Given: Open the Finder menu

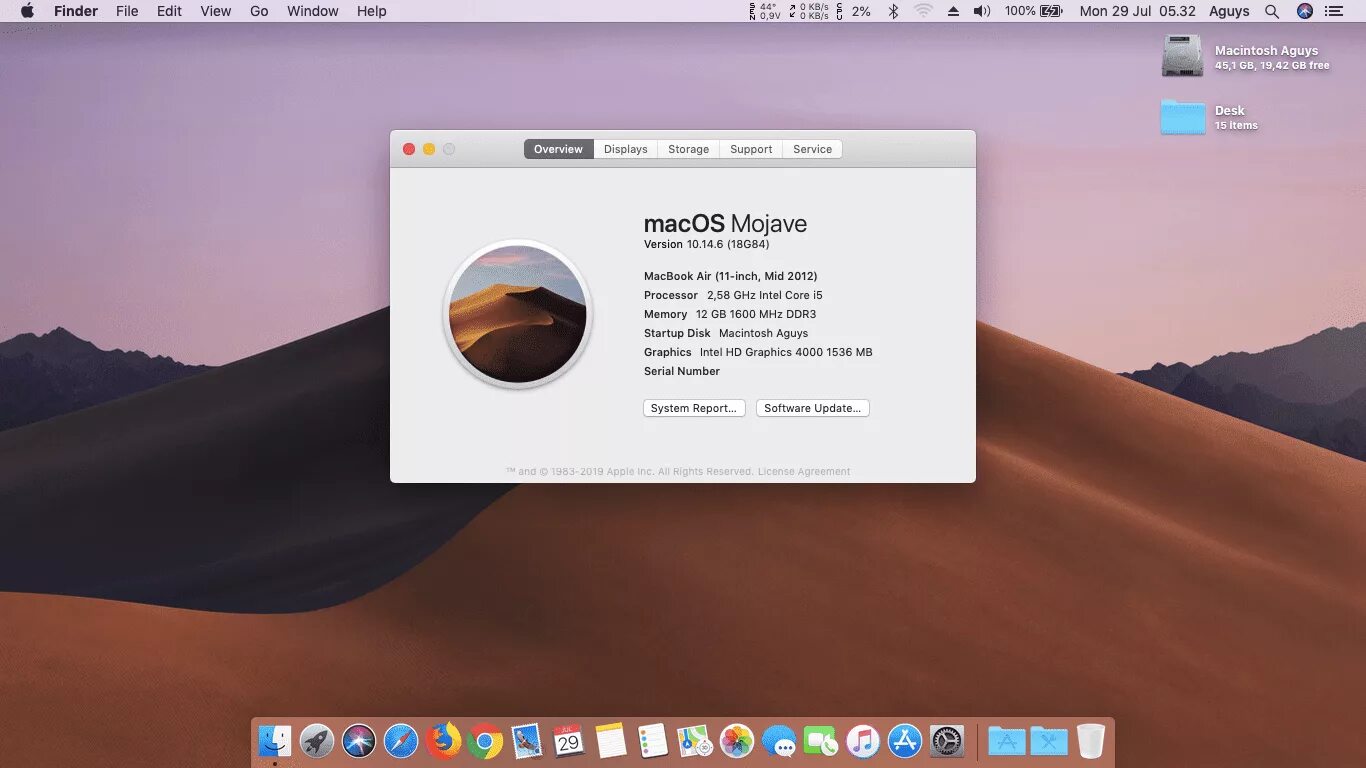Looking at the screenshot, I should coord(76,11).
